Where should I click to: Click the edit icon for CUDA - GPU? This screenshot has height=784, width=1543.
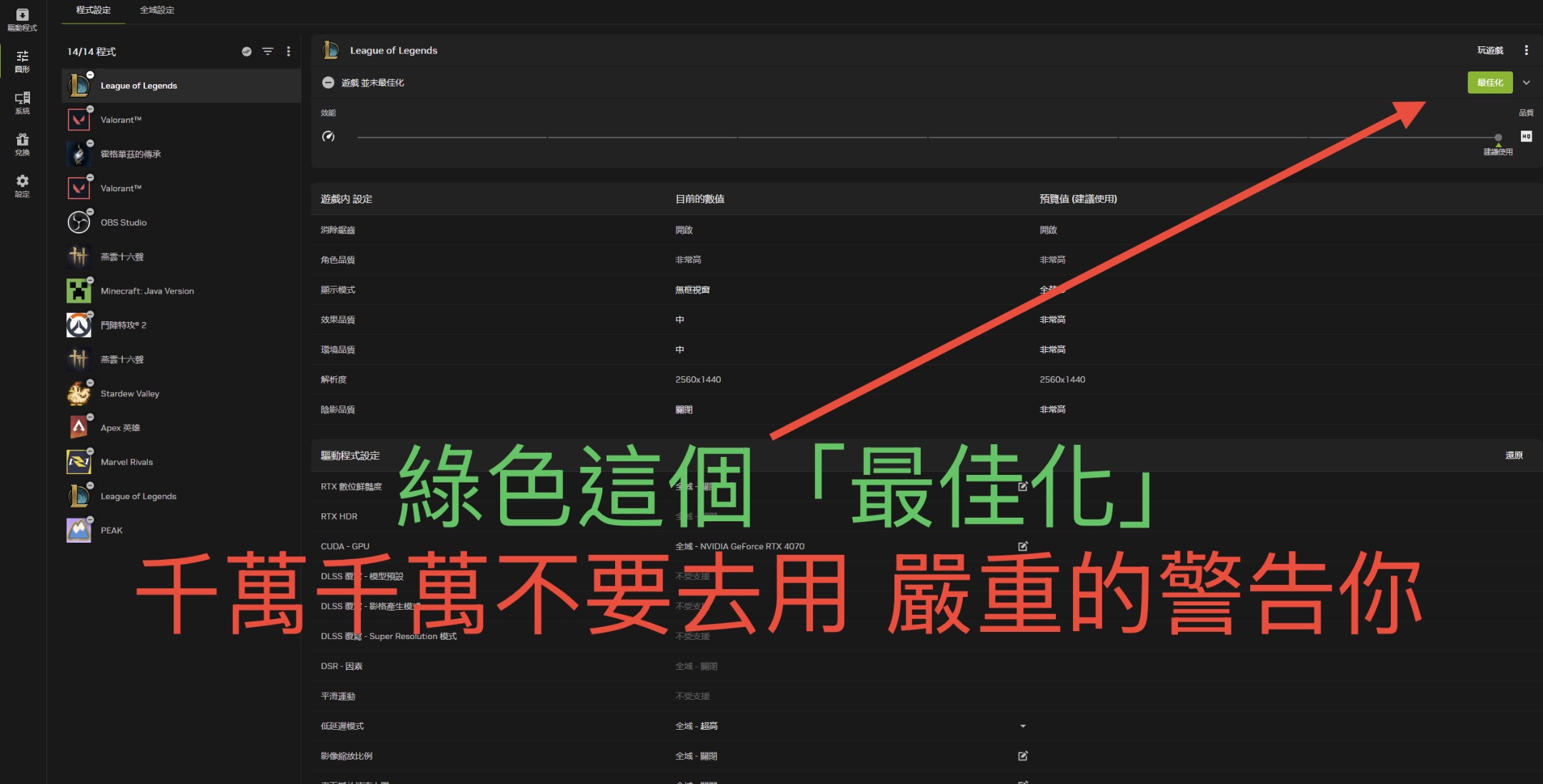(1023, 546)
